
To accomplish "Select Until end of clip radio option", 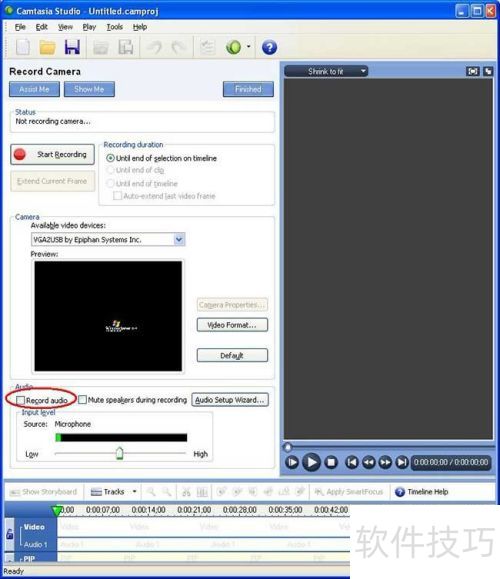I will pos(110,170).
